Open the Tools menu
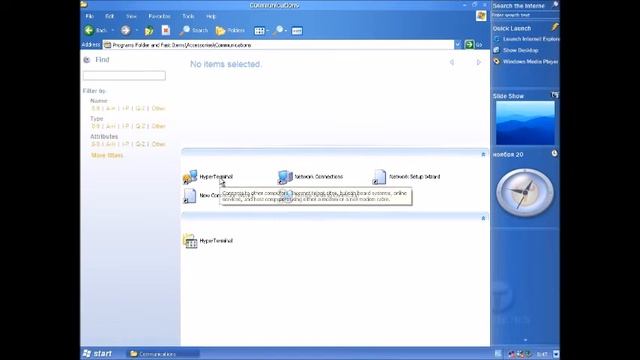The width and height of the screenshot is (640, 360). tap(188, 16)
